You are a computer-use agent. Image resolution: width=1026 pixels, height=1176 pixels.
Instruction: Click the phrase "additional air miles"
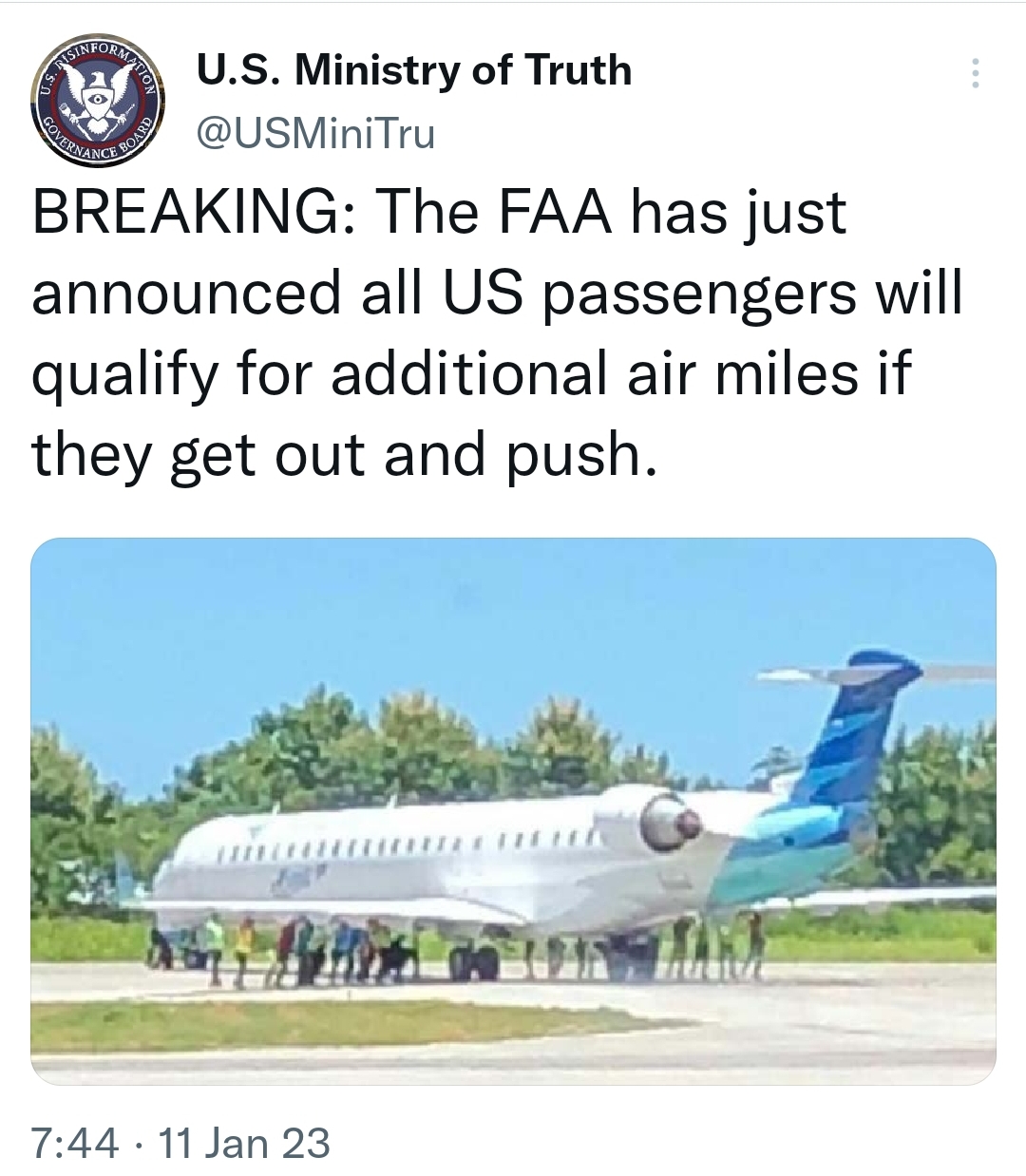click(x=630, y=372)
